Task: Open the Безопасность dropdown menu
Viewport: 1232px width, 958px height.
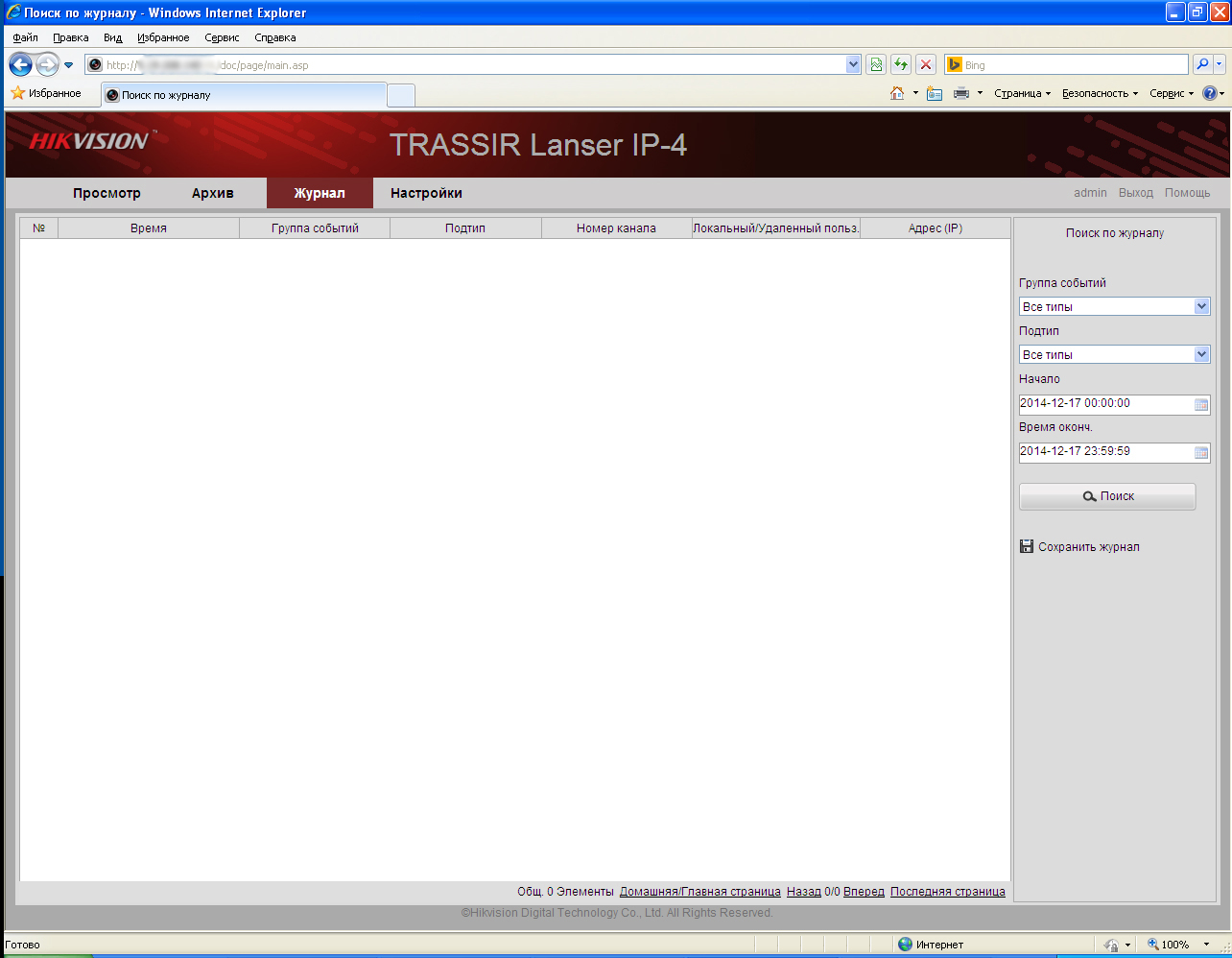Action: (x=1100, y=93)
